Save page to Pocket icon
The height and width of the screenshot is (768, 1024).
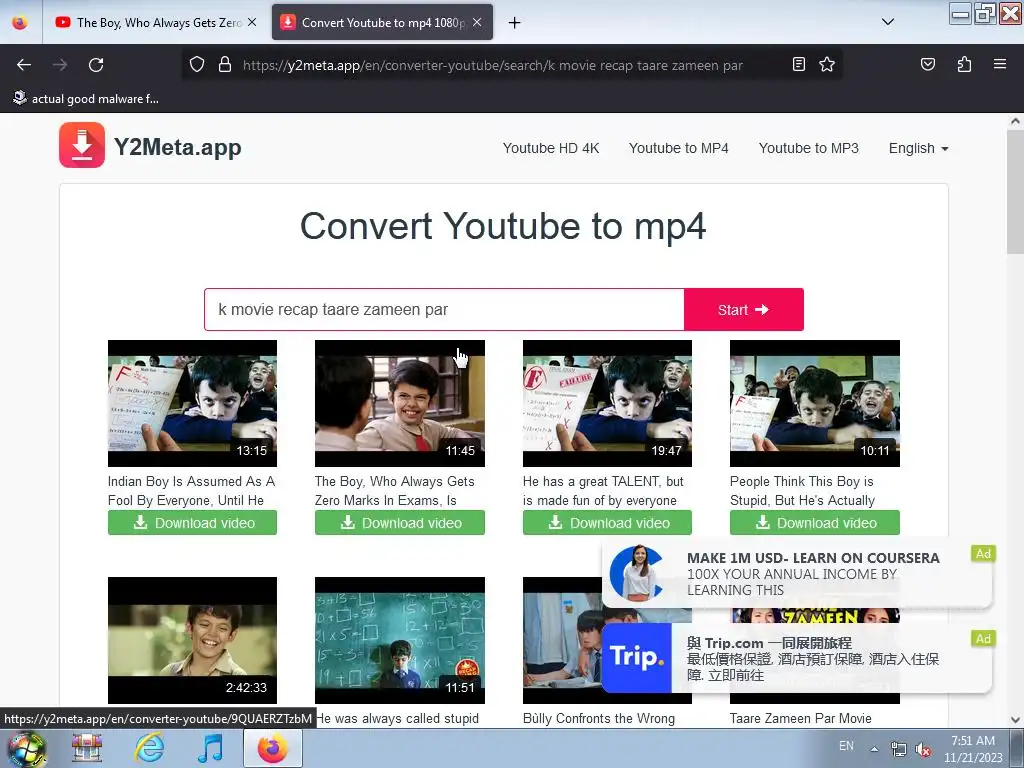pyautogui.click(x=927, y=65)
